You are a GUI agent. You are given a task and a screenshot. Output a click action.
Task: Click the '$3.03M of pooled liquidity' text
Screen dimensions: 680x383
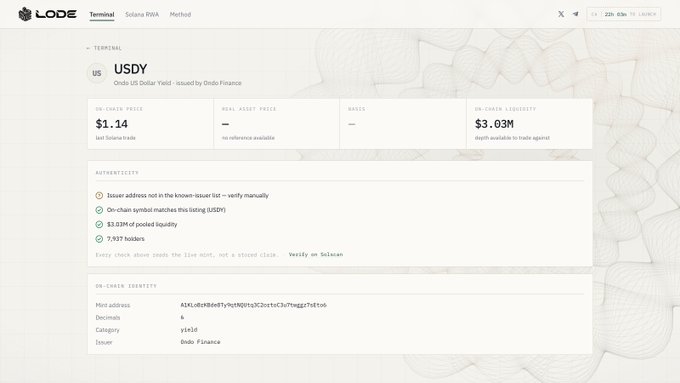(x=142, y=224)
